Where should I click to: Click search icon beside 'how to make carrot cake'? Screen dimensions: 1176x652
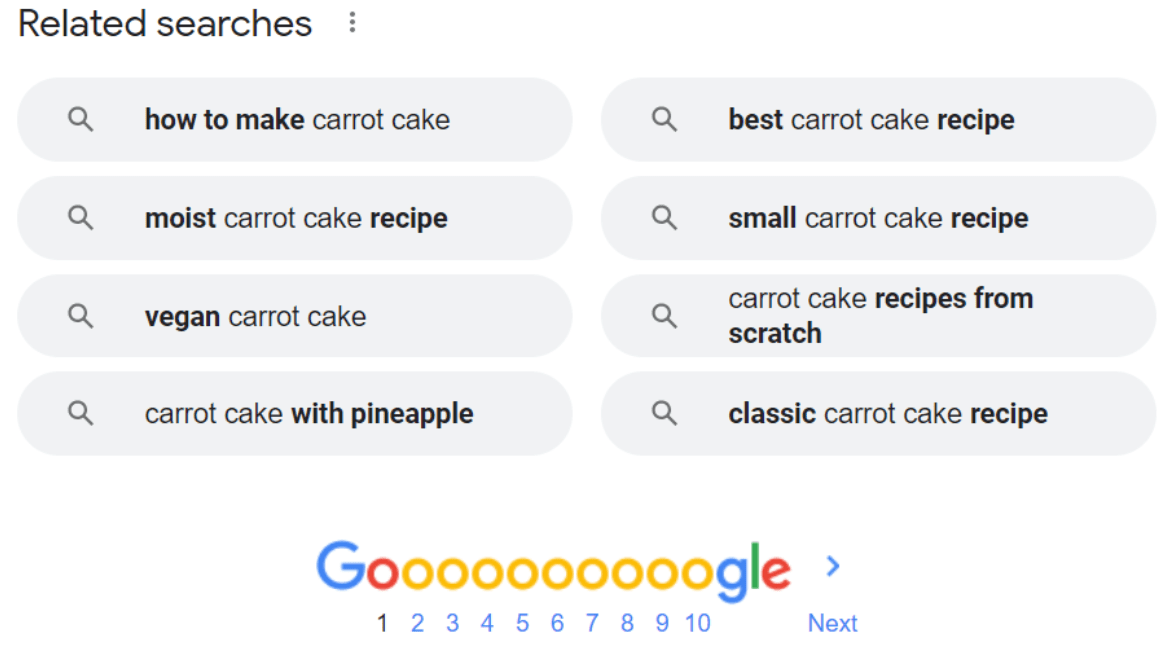pos(80,120)
